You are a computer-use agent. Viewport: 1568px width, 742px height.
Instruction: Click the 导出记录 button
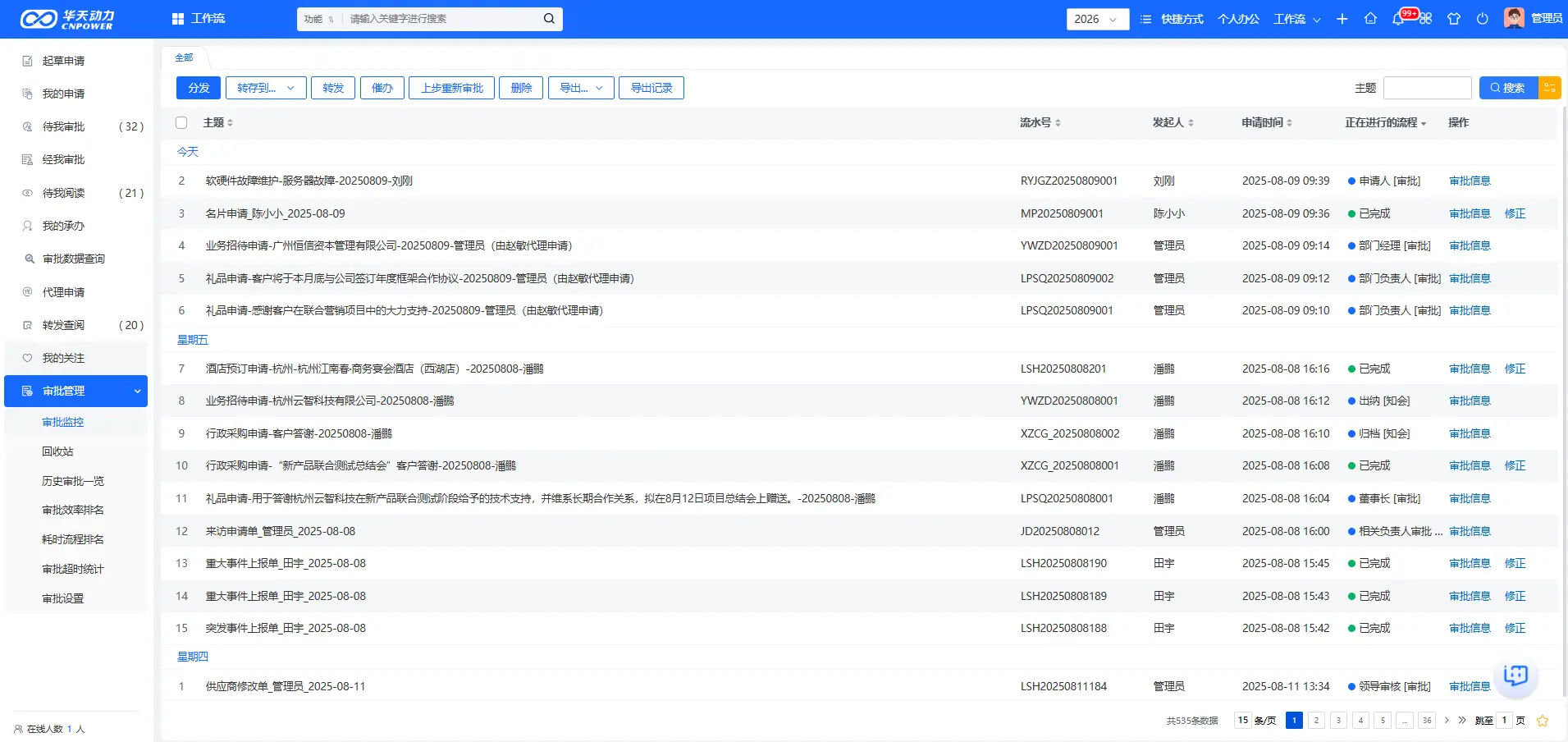tap(651, 88)
